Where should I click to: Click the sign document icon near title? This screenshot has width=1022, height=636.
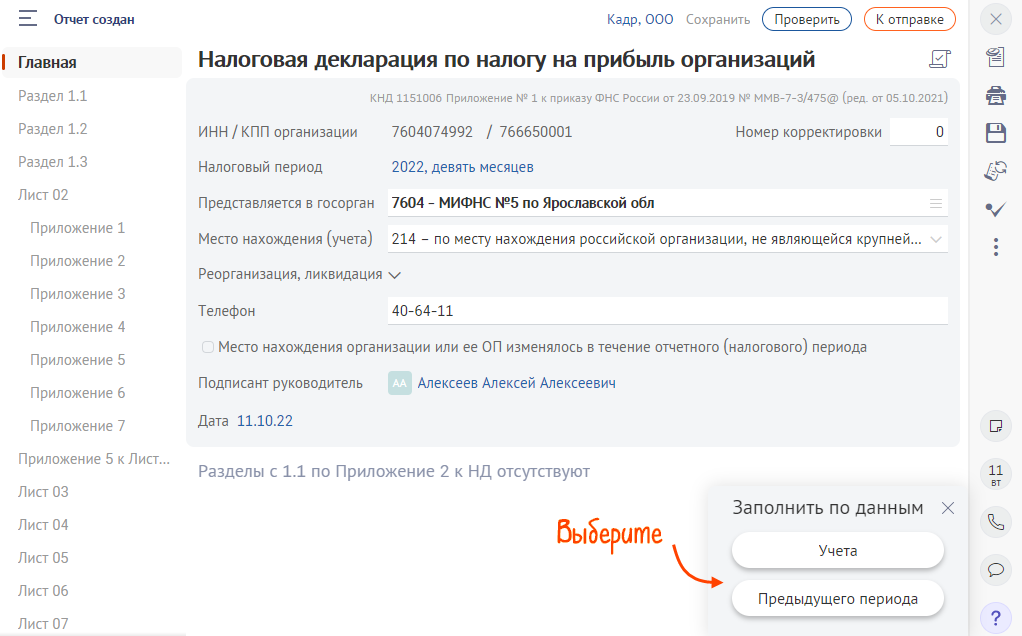pyautogui.click(x=939, y=60)
